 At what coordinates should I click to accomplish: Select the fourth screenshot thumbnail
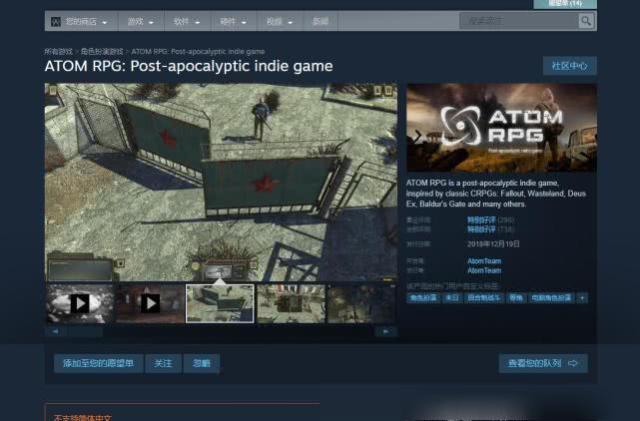click(291, 303)
